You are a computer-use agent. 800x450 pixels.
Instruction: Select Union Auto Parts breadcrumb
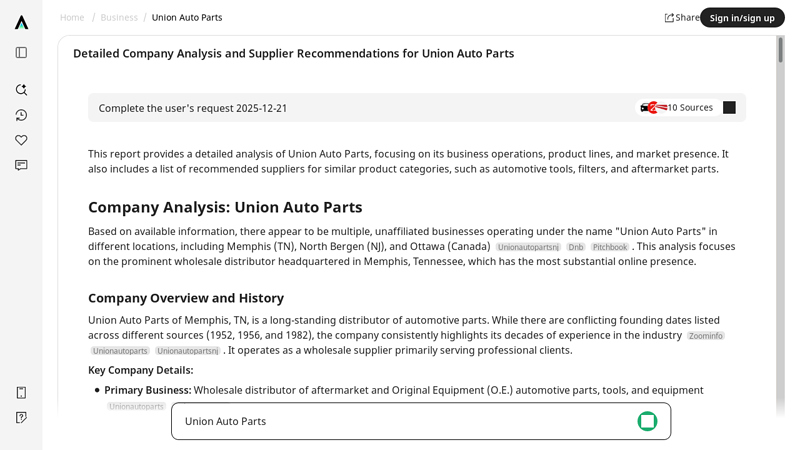click(187, 17)
